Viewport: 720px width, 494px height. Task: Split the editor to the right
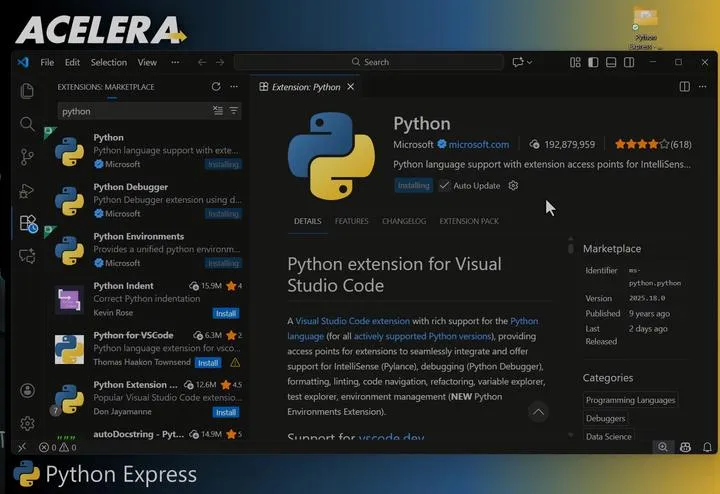(684, 86)
